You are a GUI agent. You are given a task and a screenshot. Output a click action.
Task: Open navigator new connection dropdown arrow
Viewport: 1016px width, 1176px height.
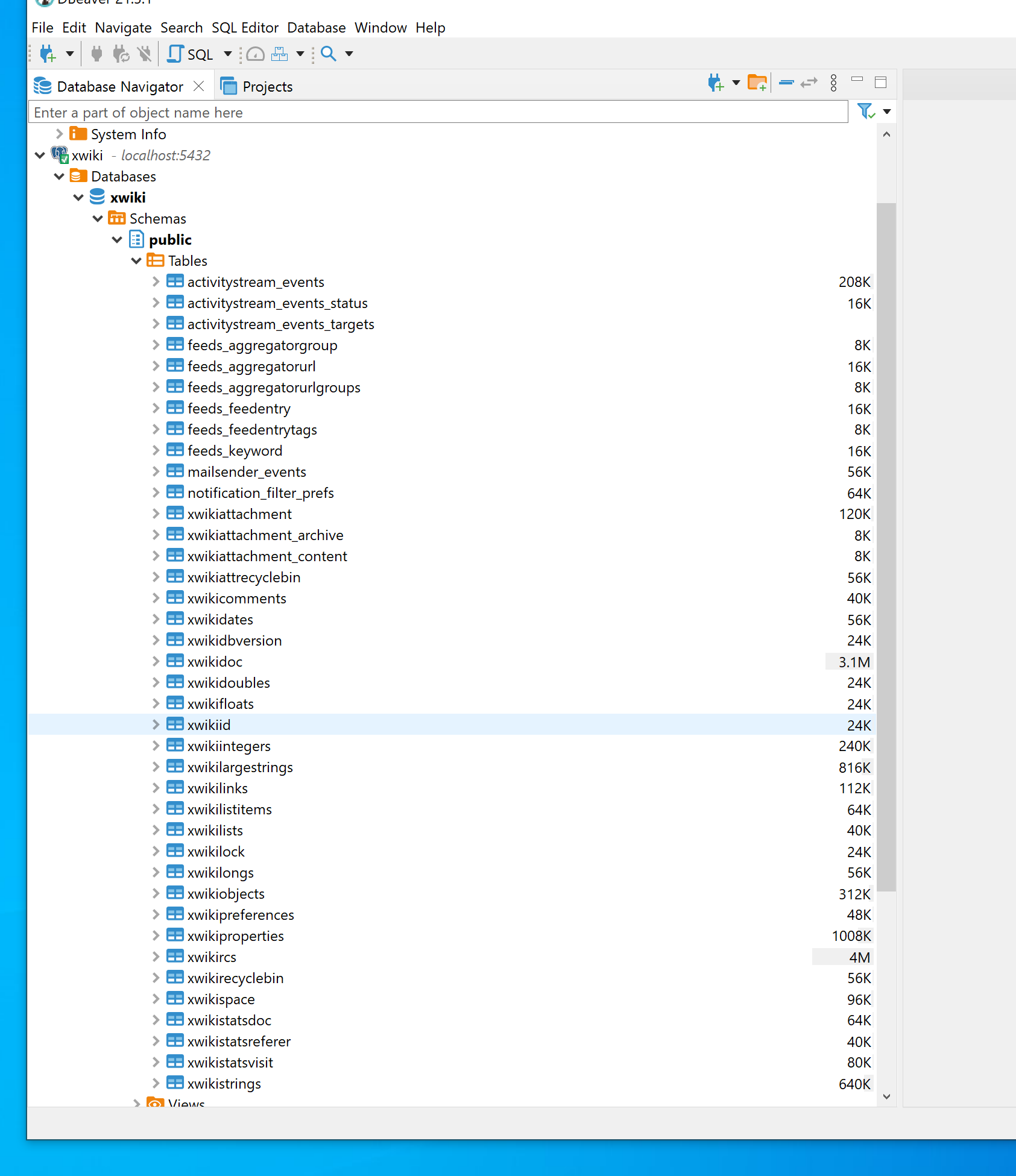pos(736,83)
